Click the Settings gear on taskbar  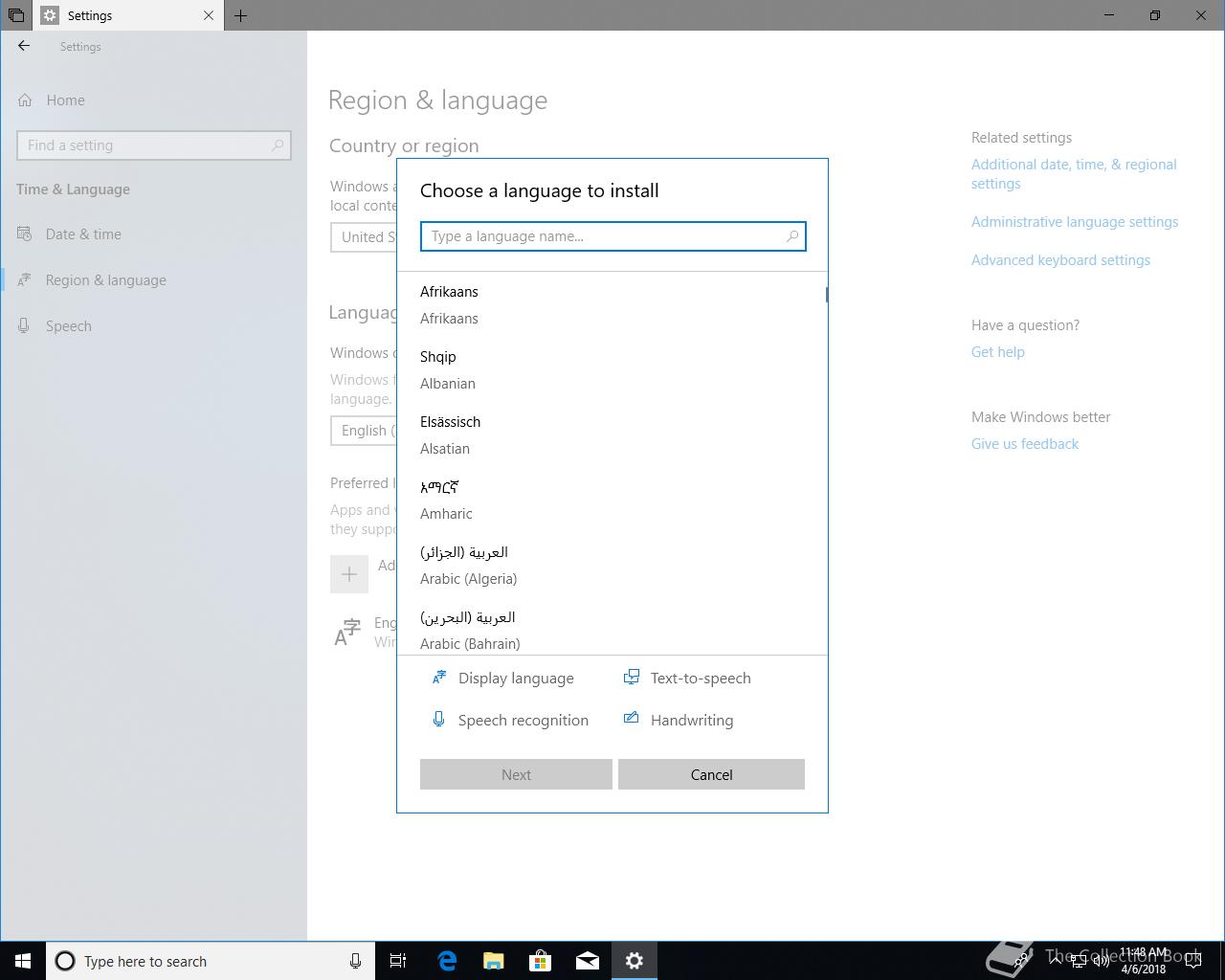coord(635,961)
